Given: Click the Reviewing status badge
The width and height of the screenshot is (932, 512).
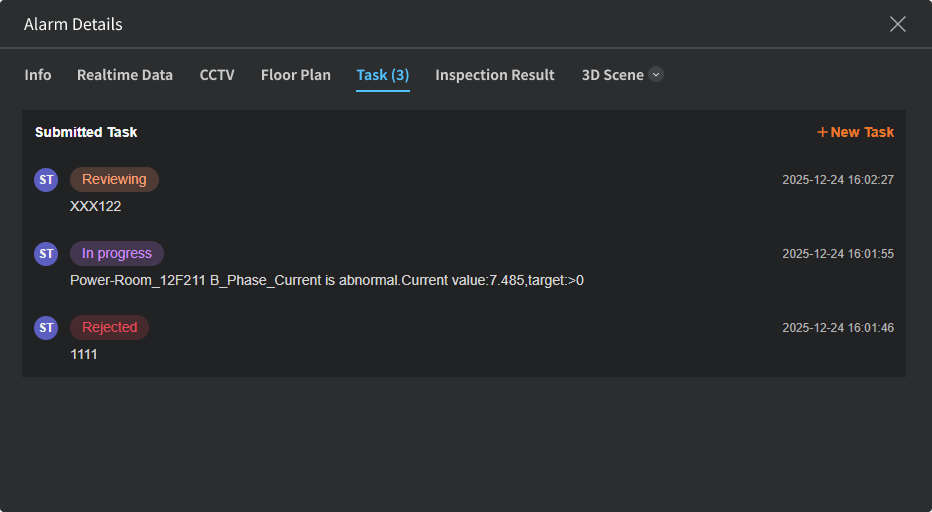Looking at the screenshot, I should 114,180.
